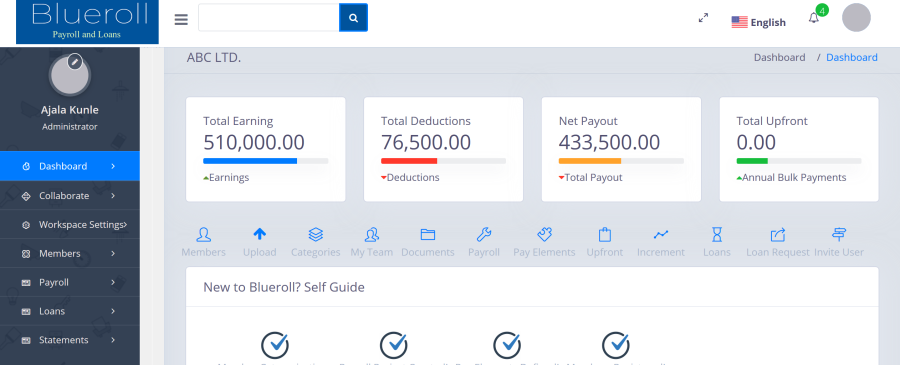Open the Loans hourglass icon
This screenshot has height=365, width=900.
717,234
